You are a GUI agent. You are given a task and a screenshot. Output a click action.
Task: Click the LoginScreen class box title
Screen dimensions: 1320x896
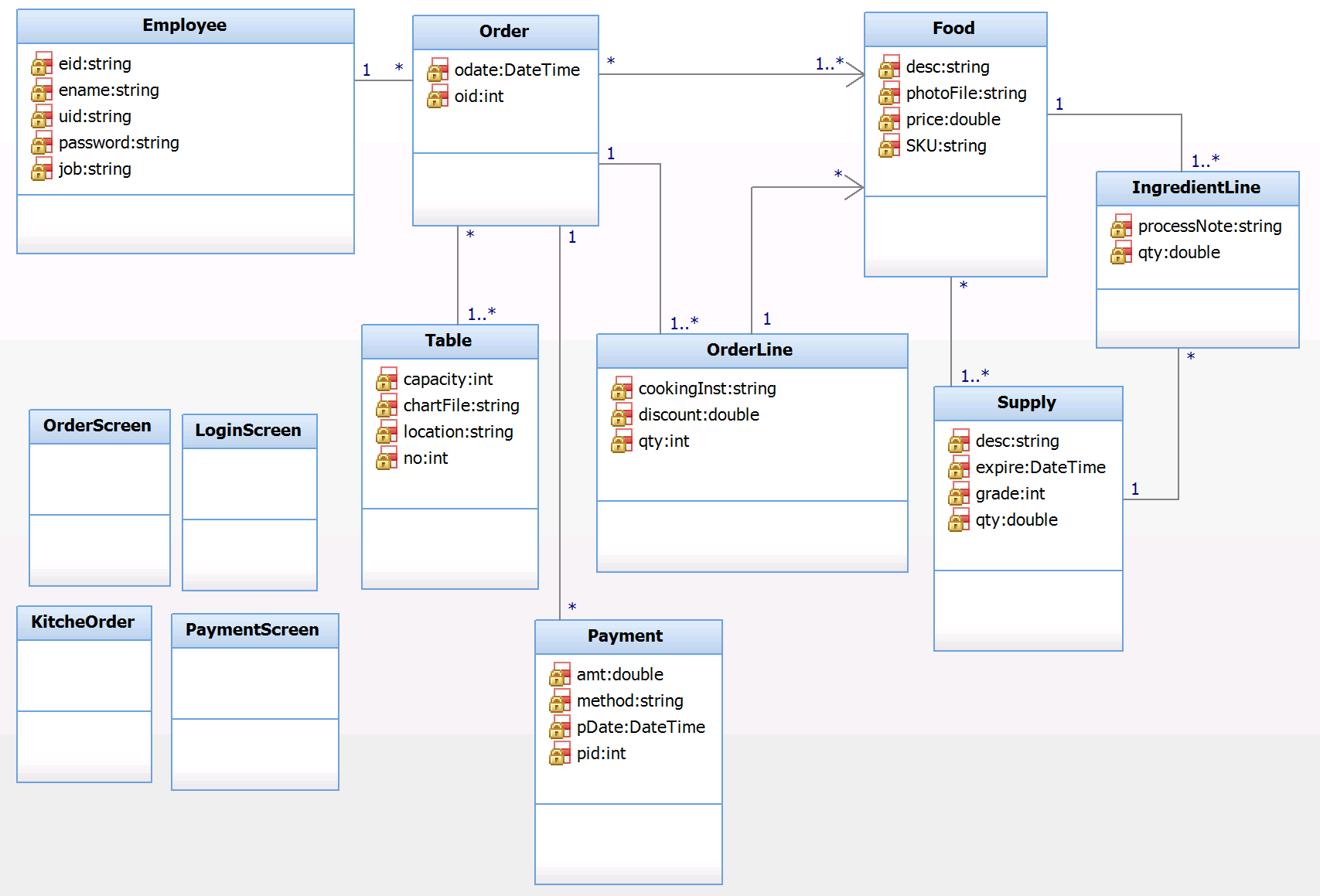pos(248,431)
